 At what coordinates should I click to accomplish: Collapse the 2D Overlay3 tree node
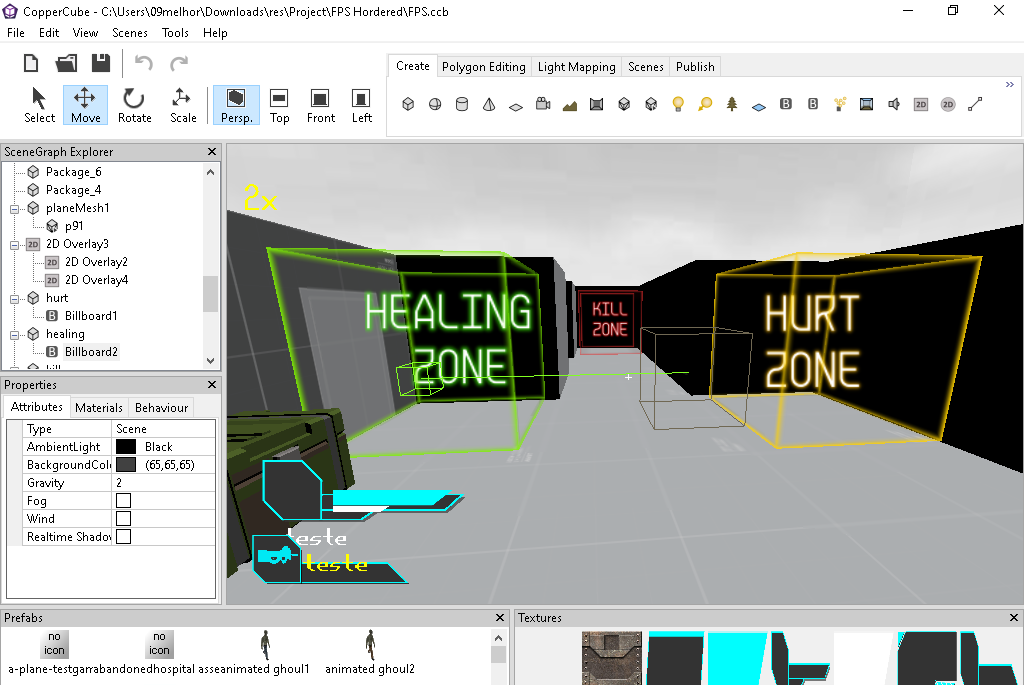14,245
